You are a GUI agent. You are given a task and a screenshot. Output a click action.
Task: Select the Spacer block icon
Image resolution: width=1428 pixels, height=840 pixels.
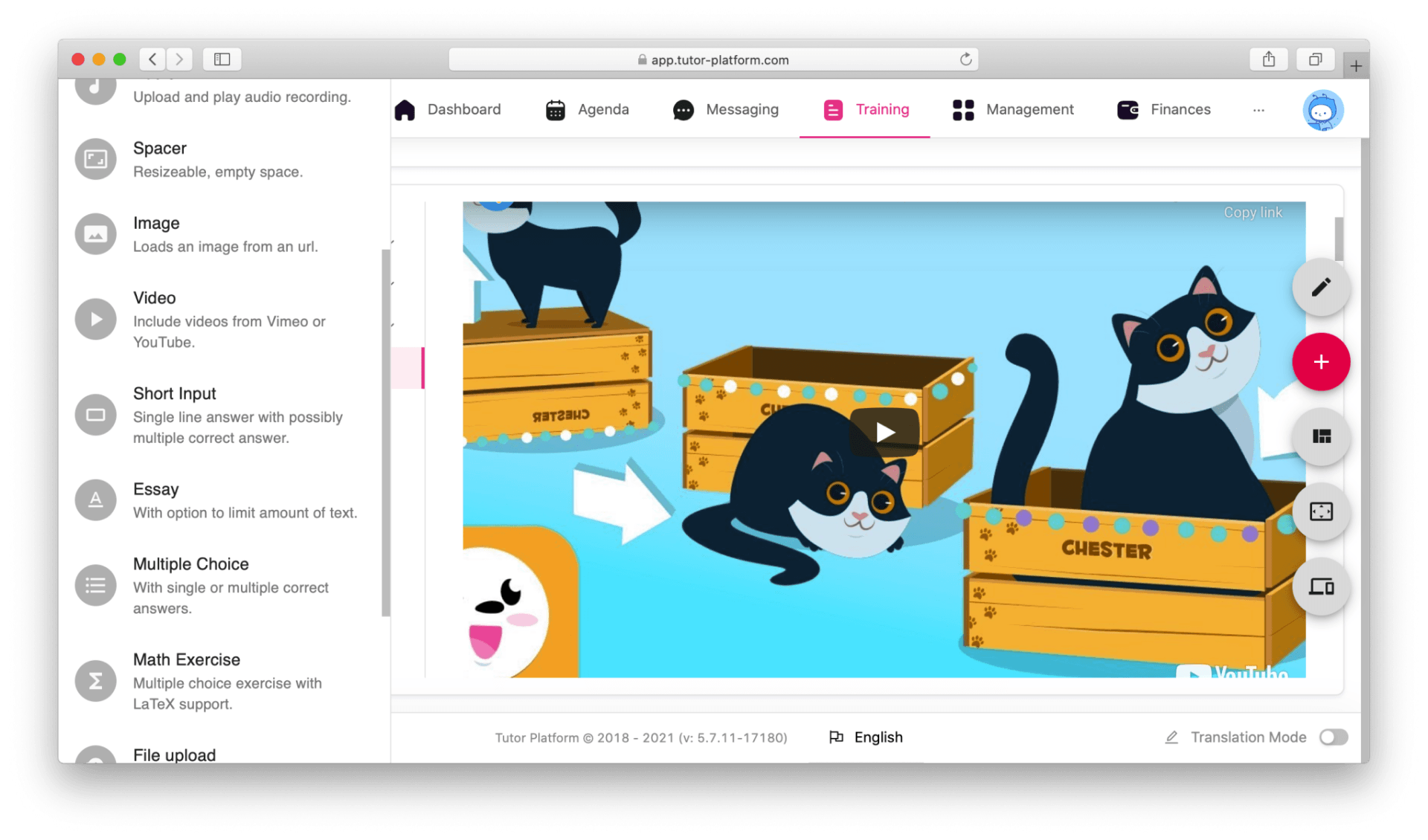[x=95, y=158]
